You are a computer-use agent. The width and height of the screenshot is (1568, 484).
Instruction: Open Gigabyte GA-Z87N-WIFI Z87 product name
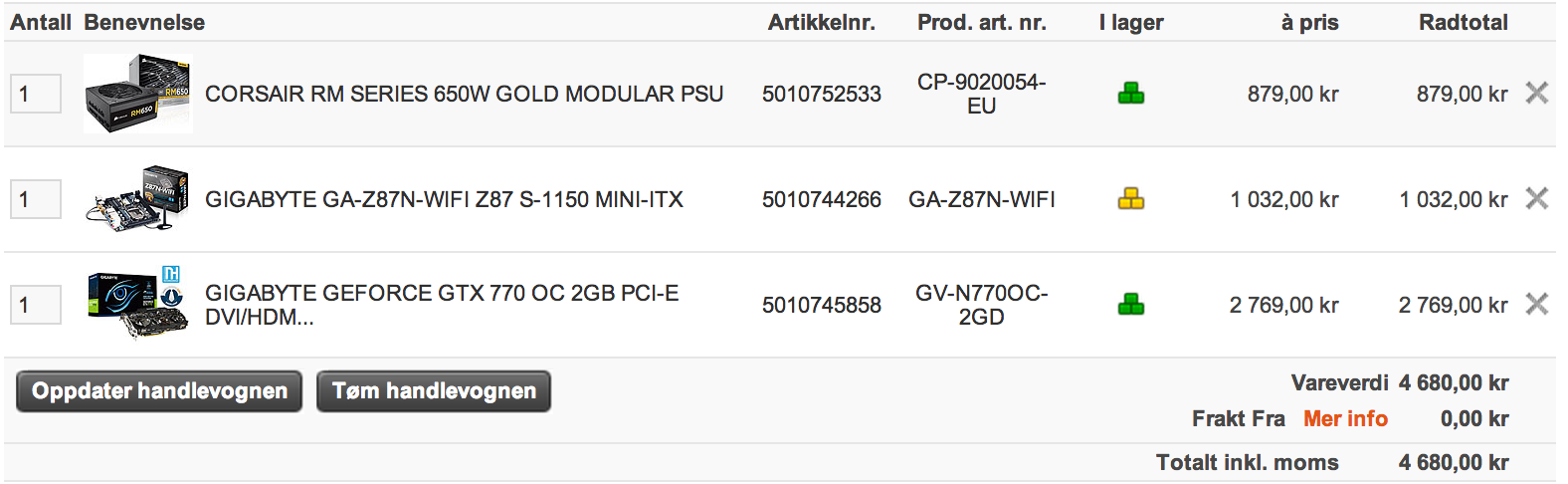[x=444, y=199]
